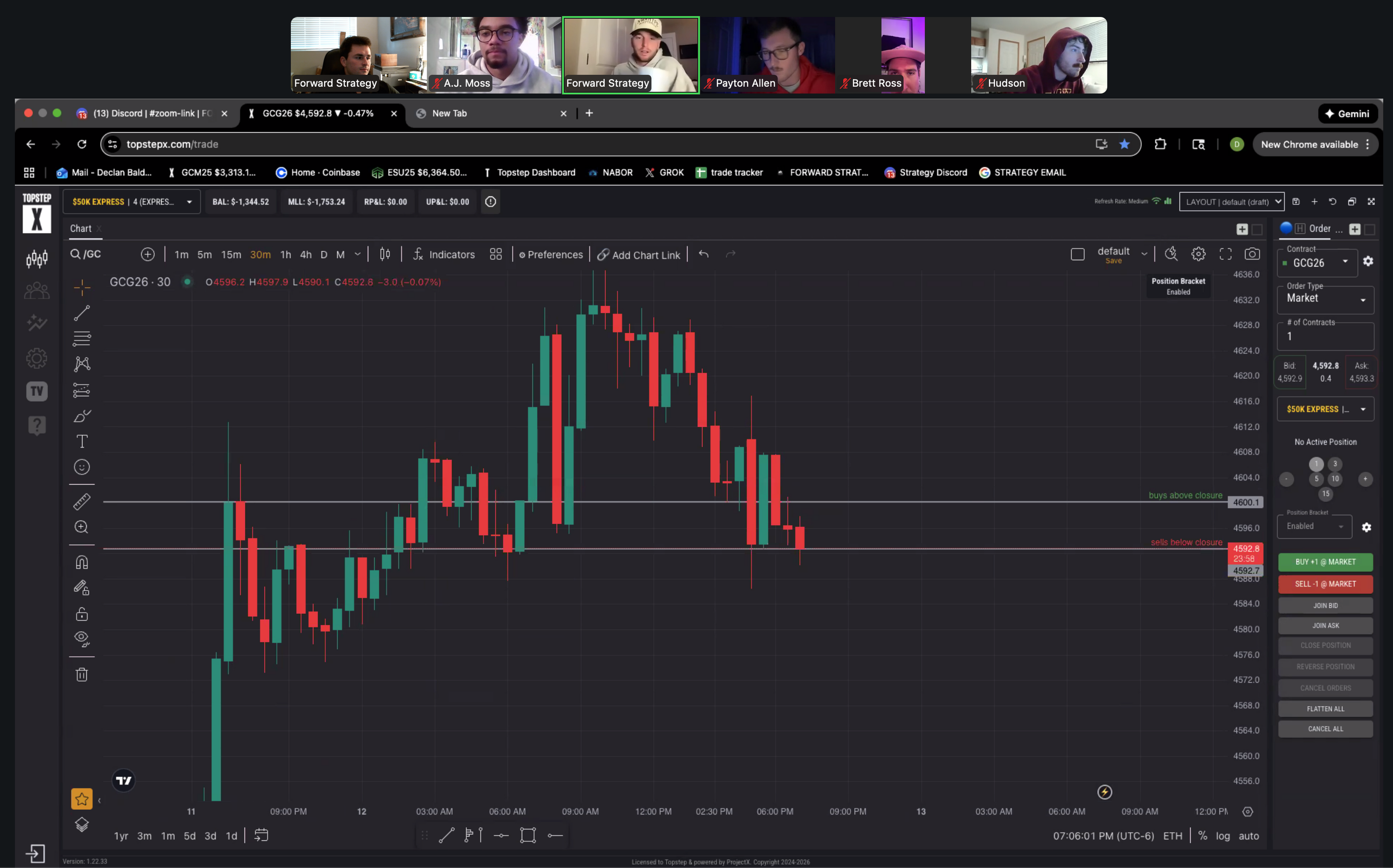Open the $50K EXPRESS account dropdown
Image resolution: width=1393 pixels, height=868 pixels.
click(131, 201)
